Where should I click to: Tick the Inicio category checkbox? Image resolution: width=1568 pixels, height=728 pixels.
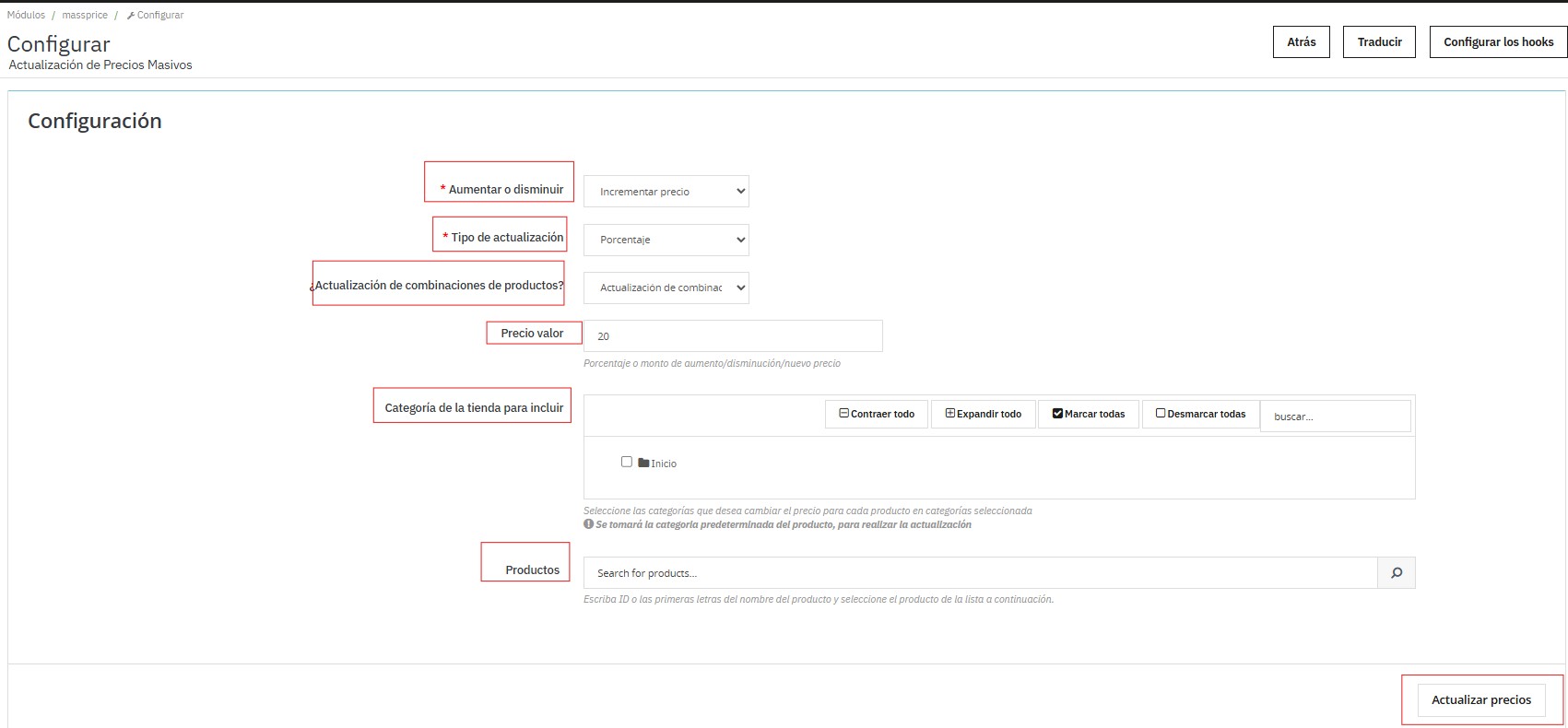click(x=627, y=462)
